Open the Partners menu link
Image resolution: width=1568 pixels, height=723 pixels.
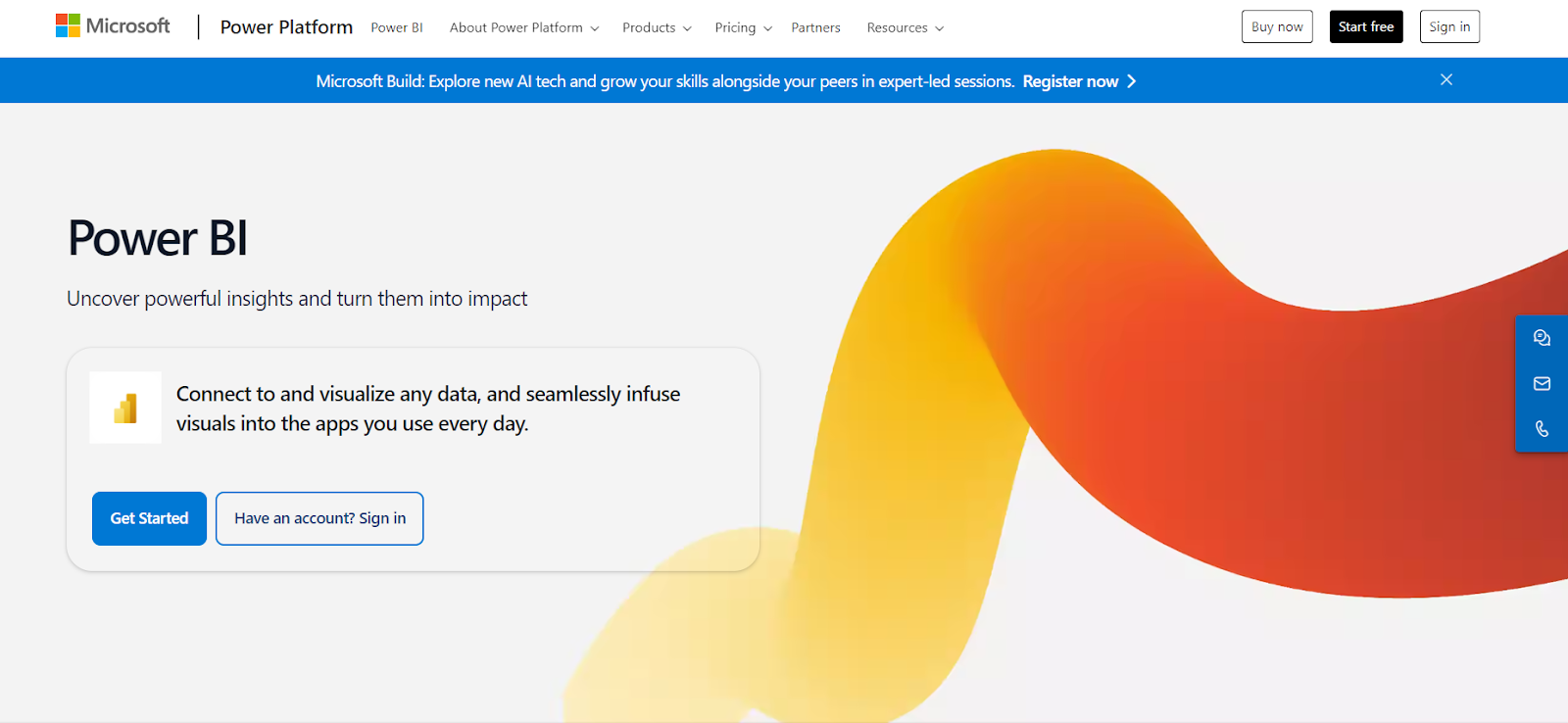[816, 27]
